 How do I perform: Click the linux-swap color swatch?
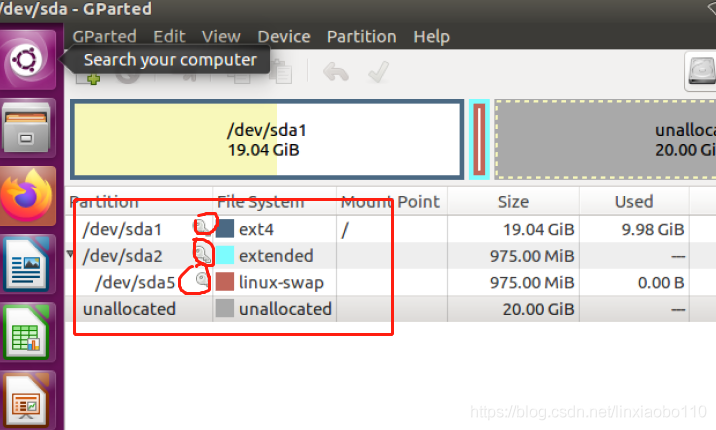pyautogui.click(x=226, y=282)
